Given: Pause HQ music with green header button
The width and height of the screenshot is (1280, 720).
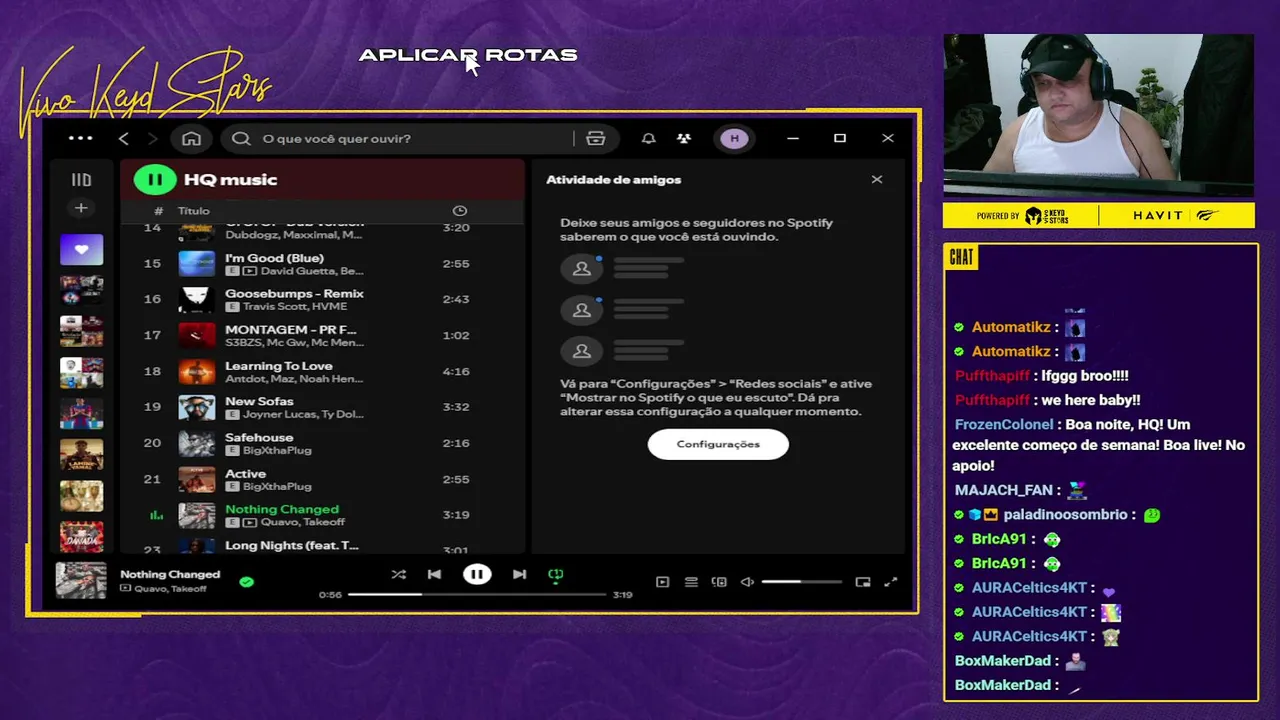Looking at the screenshot, I should [155, 180].
